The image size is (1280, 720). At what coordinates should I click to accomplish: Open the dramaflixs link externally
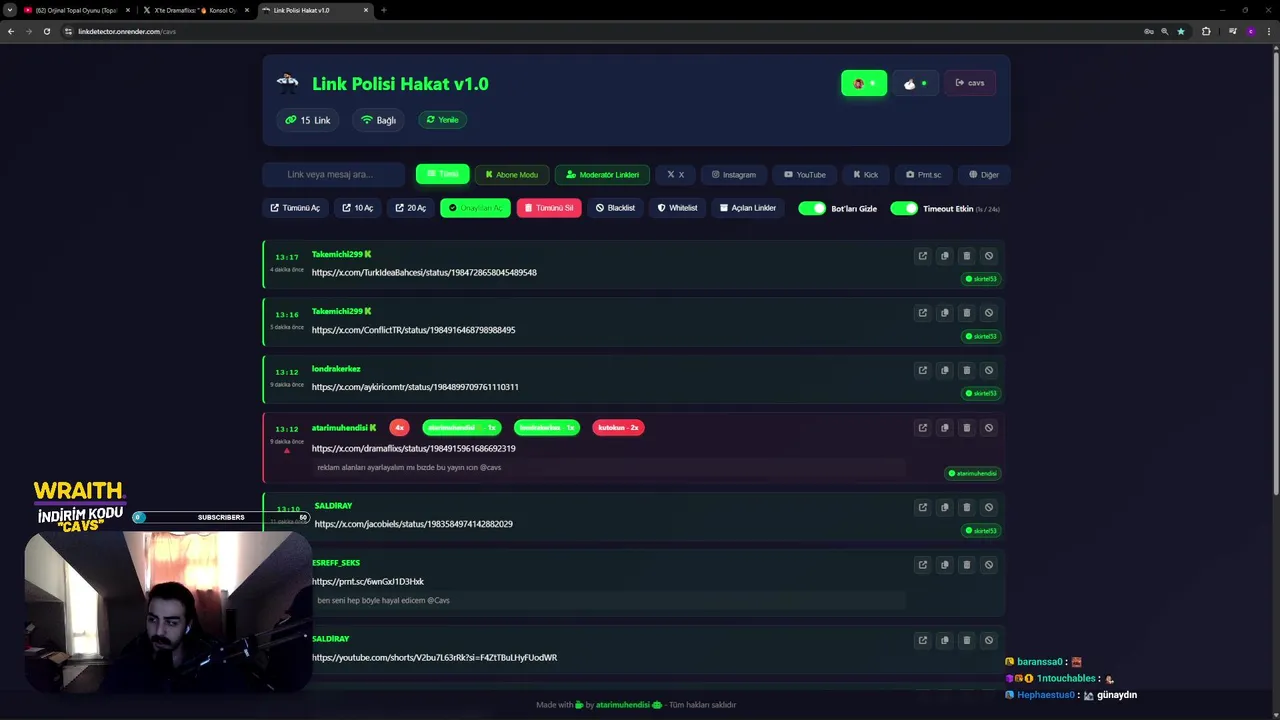[x=922, y=428]
